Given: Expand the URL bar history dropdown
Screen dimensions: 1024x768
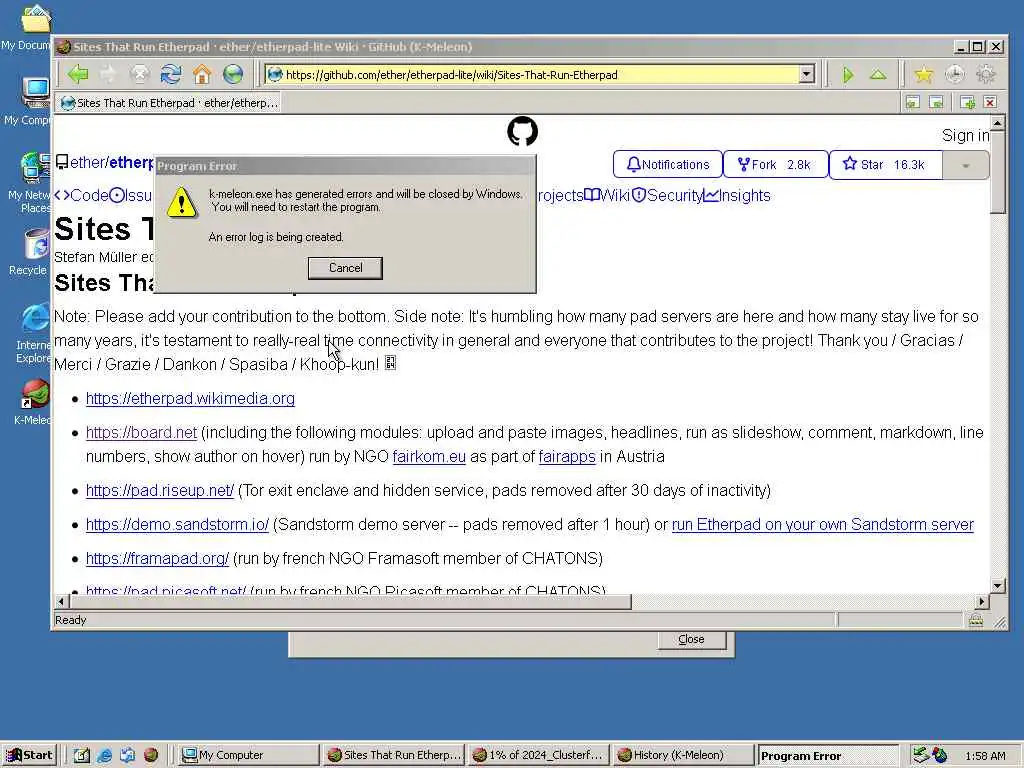Looking at the screenshot, I should point(807,74).
